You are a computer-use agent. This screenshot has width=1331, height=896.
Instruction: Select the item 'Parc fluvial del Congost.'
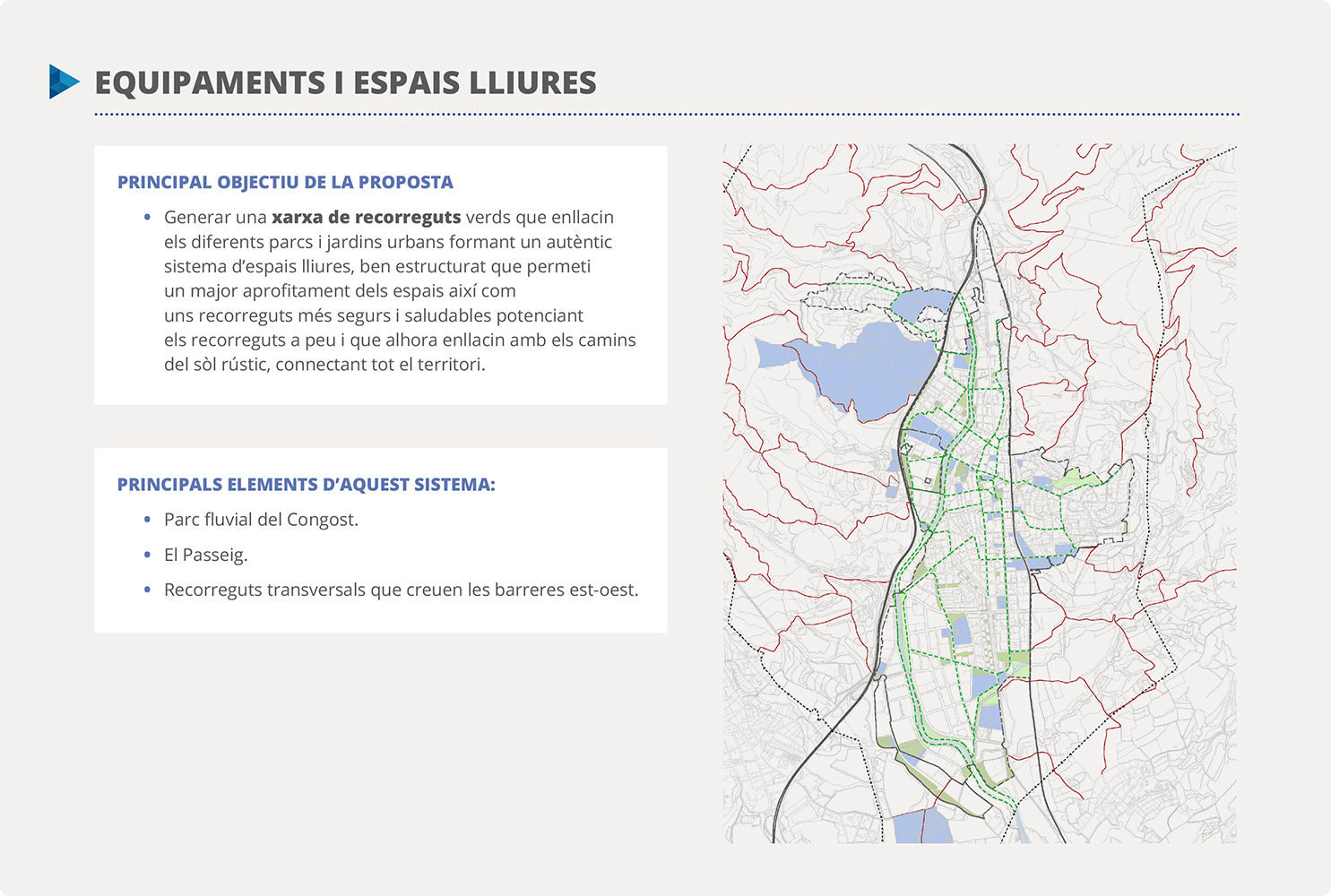point(261,520)
